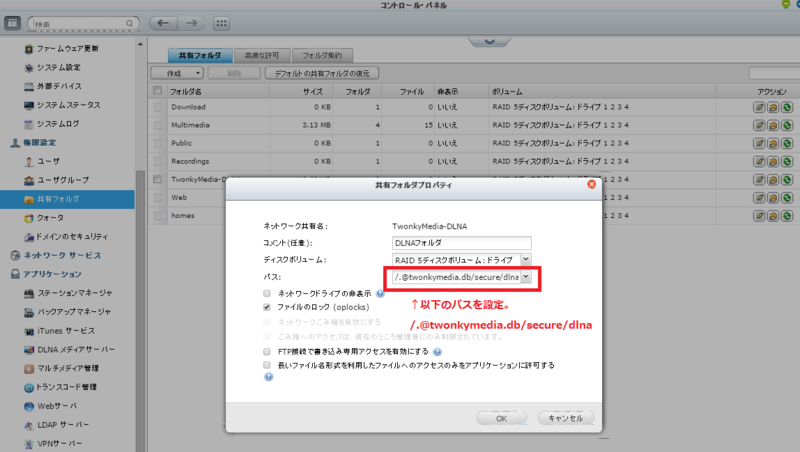
Task: Check the Recordings folder row checkbox
Action: (157, 161)
